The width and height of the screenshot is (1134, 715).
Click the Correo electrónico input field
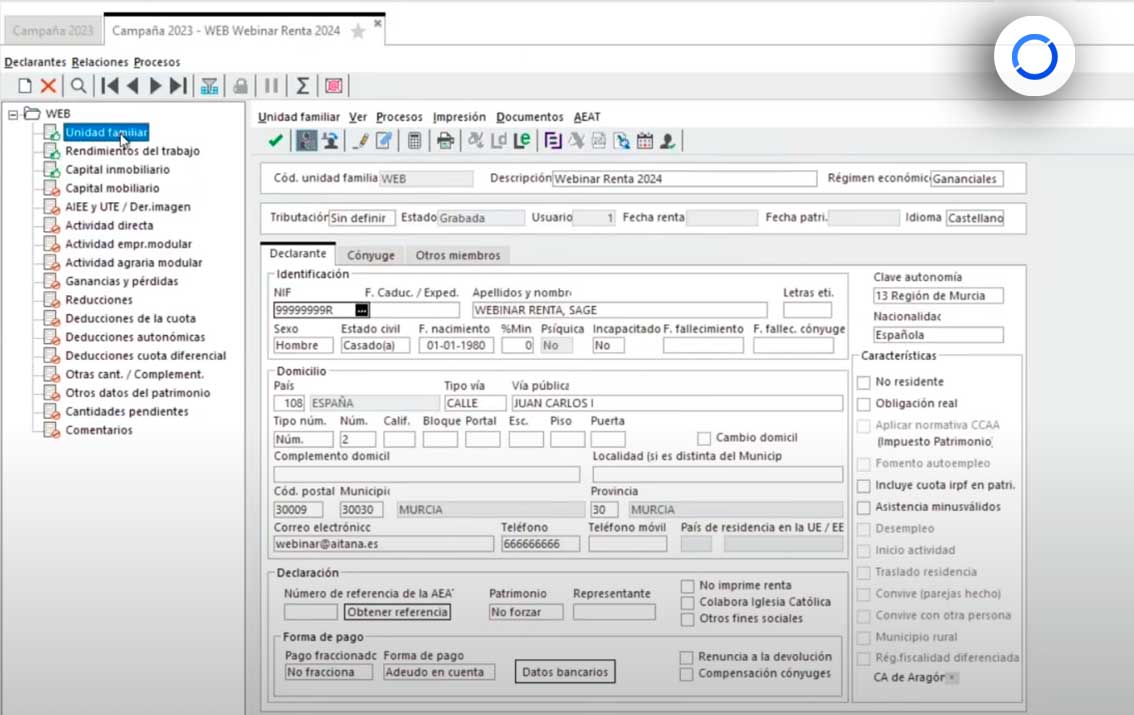tap(383, 544)
